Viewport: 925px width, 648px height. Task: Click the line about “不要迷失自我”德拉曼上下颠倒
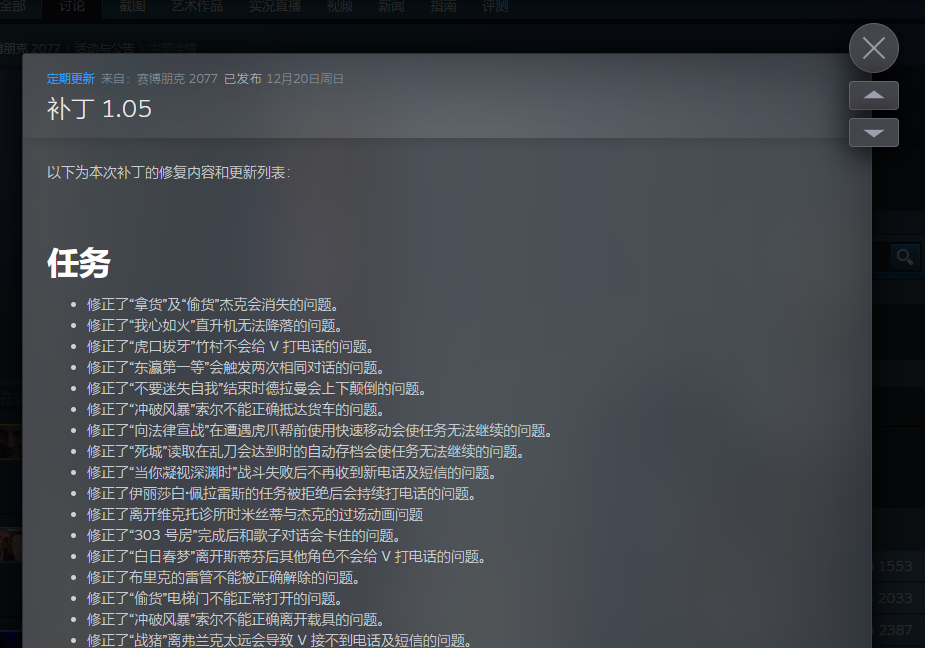(258, 388)
